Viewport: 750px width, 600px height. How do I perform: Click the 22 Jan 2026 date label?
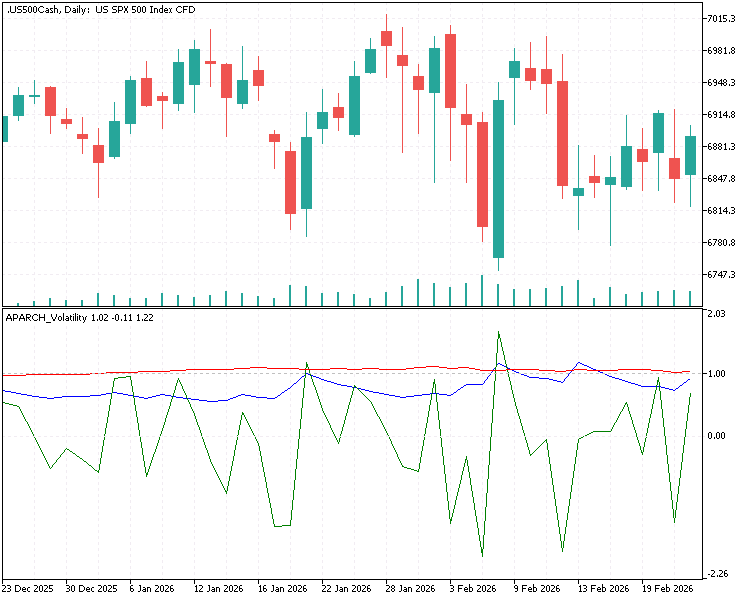(346, 589)
